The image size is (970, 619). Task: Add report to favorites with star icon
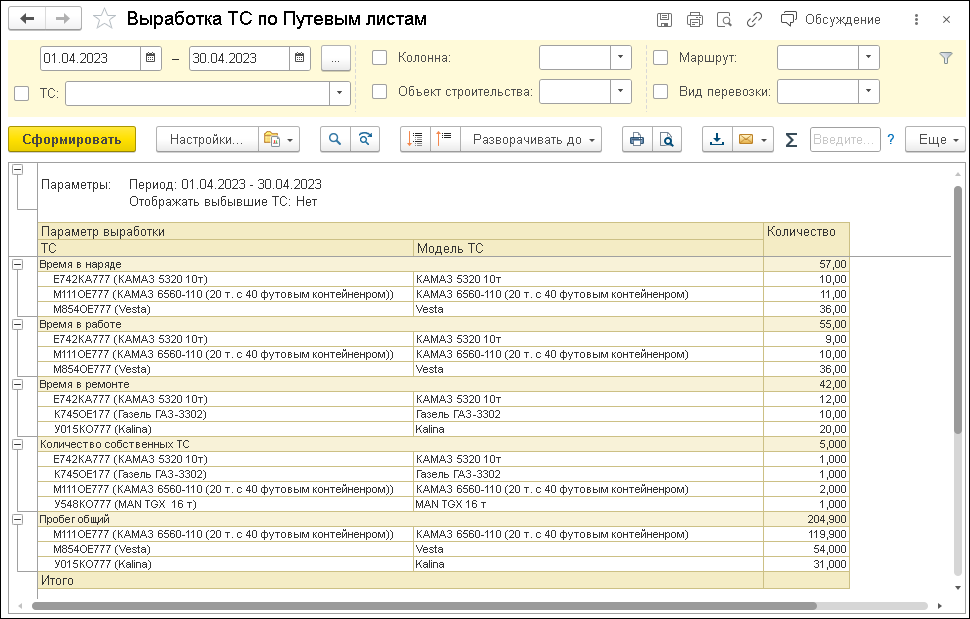coord(104,19)
